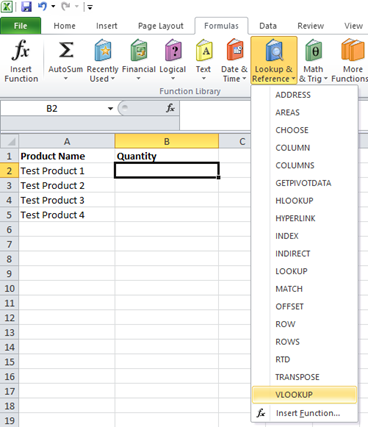Click the Redo arrow icon
This screenshot has height=427, width=368.
(66, 6)
